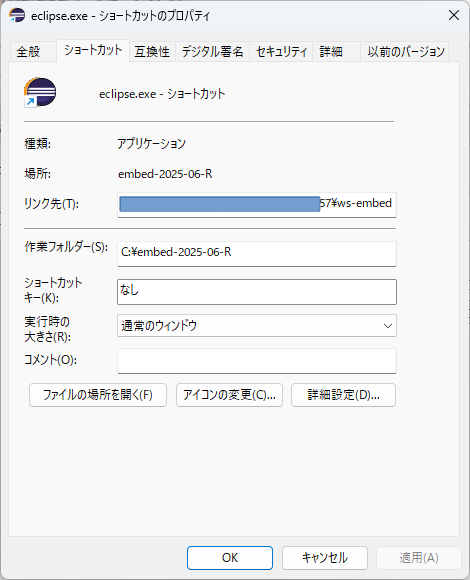Image resolution: width=470 pixels, height=580 pixels.
Task: Open the 互換性 tab
Action: click(x=152, y=51)
